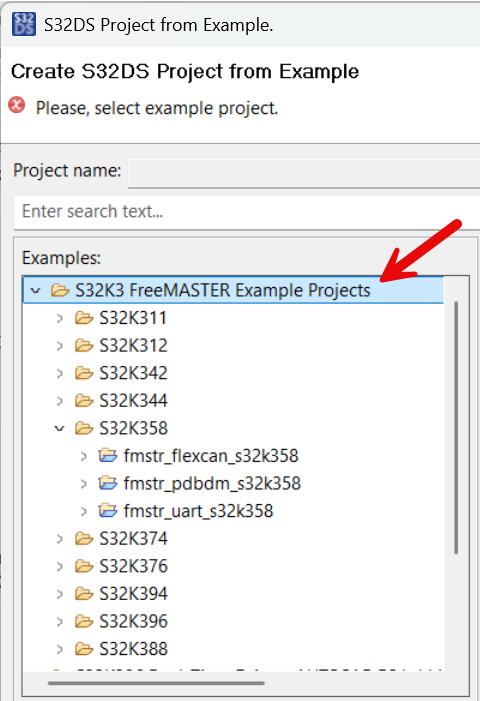Click the S32K376 folder icon
The image size is (480, 701).
tap(84, 566)
